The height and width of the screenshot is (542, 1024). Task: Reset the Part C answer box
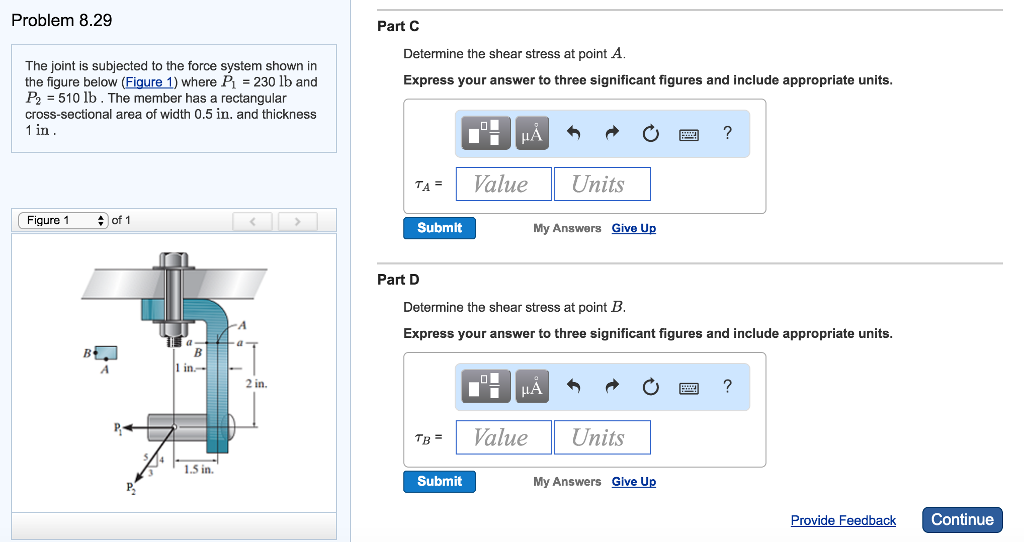(x=651, y=134)
